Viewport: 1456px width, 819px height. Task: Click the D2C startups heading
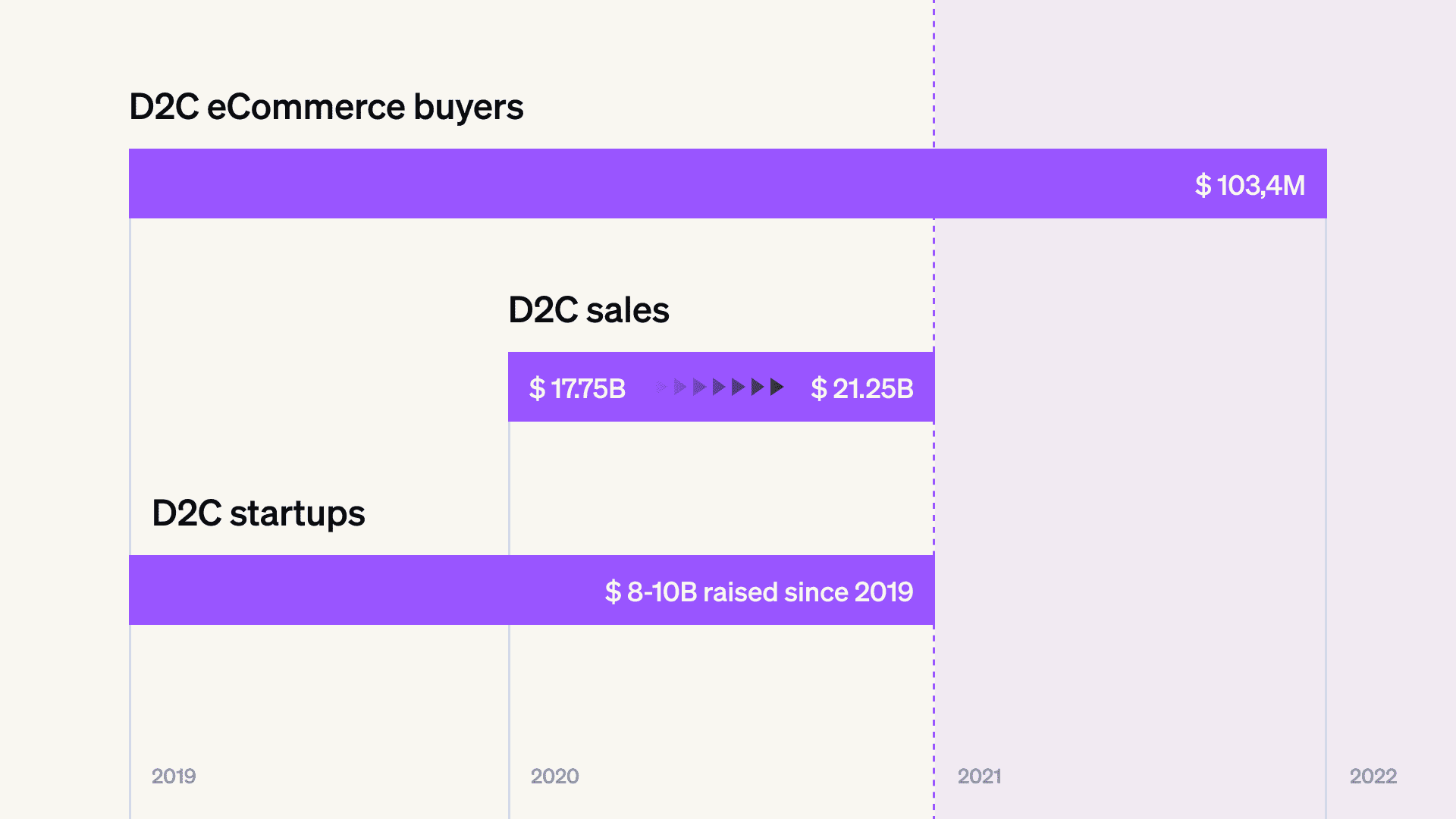click(259, 513)
